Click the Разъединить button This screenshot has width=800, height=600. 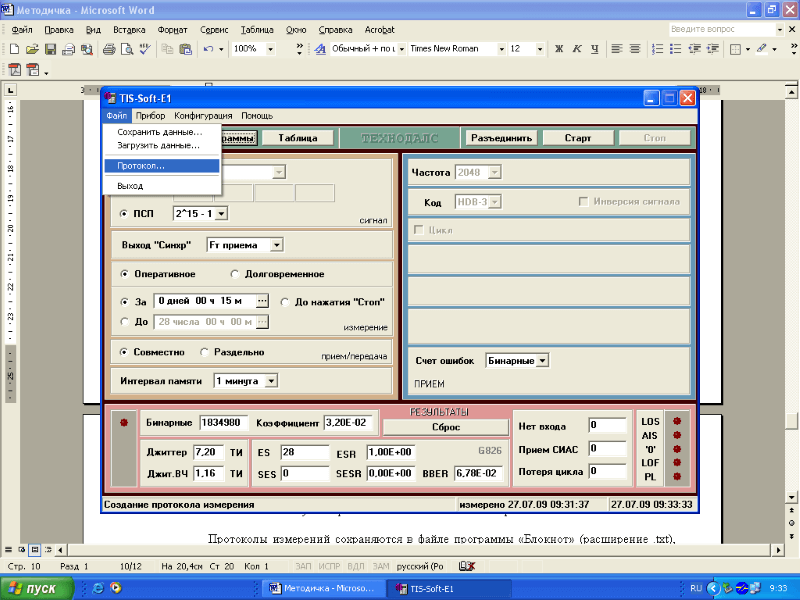(x=501, y=138)
